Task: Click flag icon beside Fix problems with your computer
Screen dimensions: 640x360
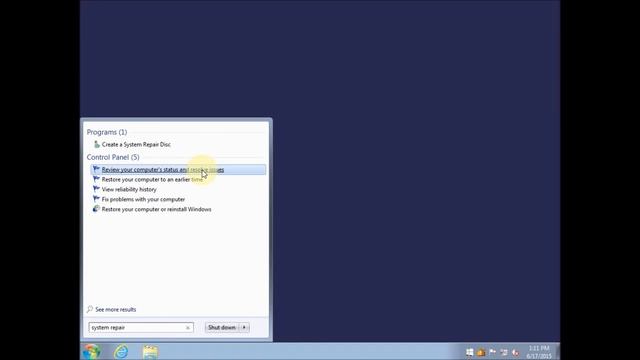Action: [96, 199]
